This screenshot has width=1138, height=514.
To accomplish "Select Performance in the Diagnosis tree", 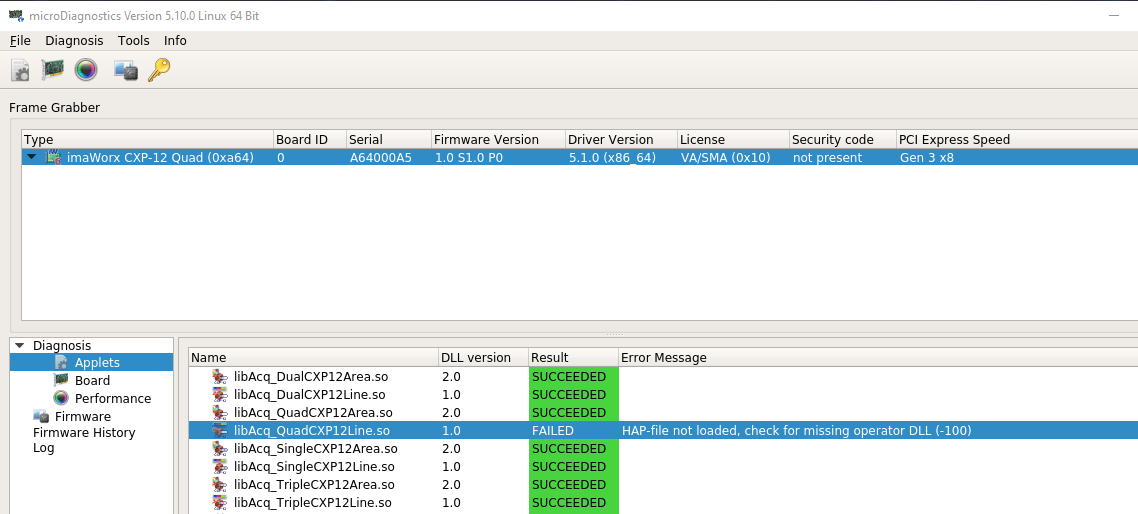I will (112, 399).
